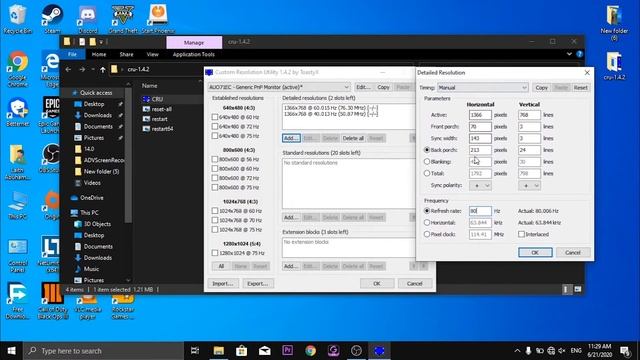Open New folder (6) on desktop
640x360 pixels.
614,22
